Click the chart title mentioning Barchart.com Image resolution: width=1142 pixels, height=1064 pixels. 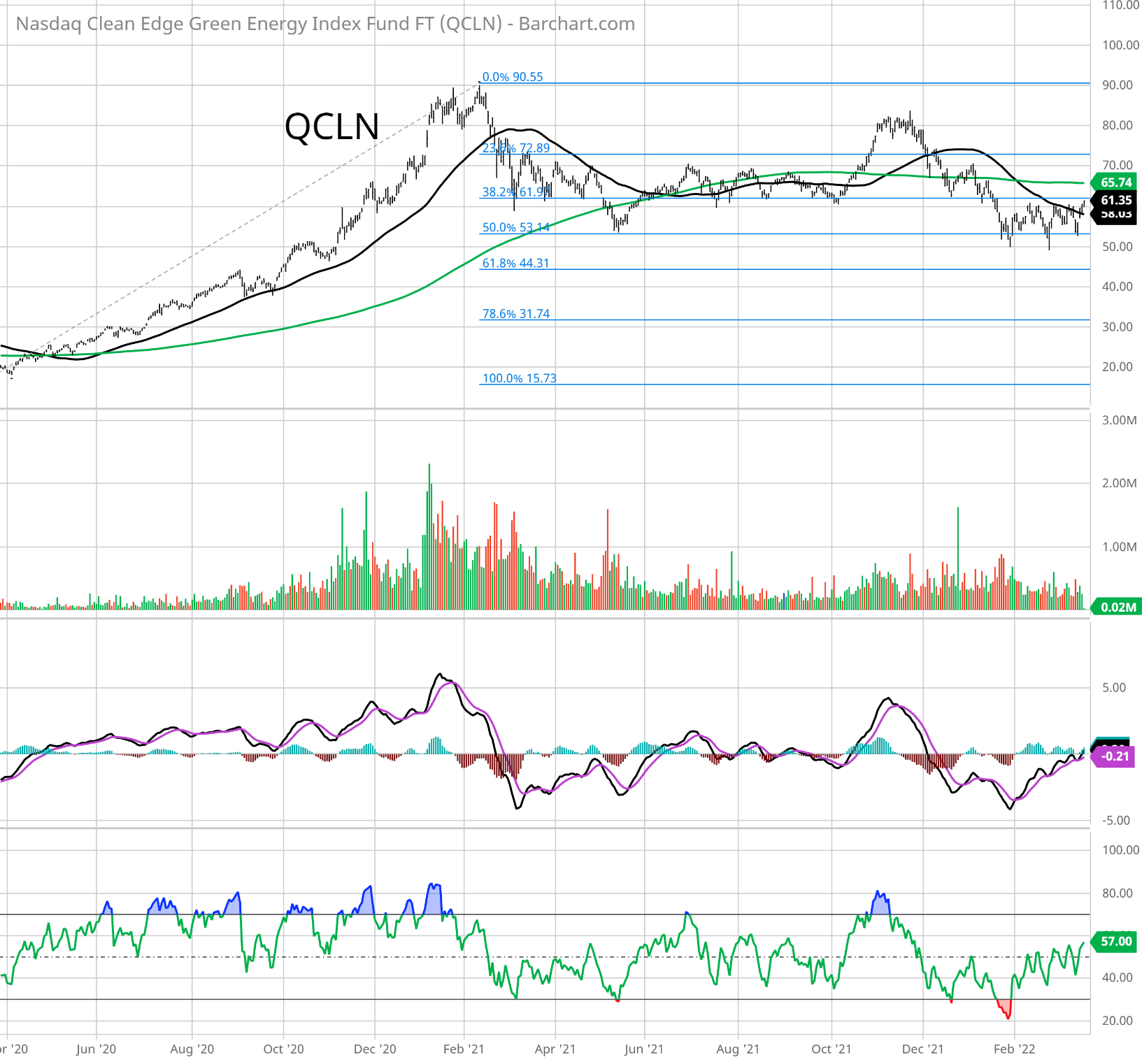click(325, 24)
